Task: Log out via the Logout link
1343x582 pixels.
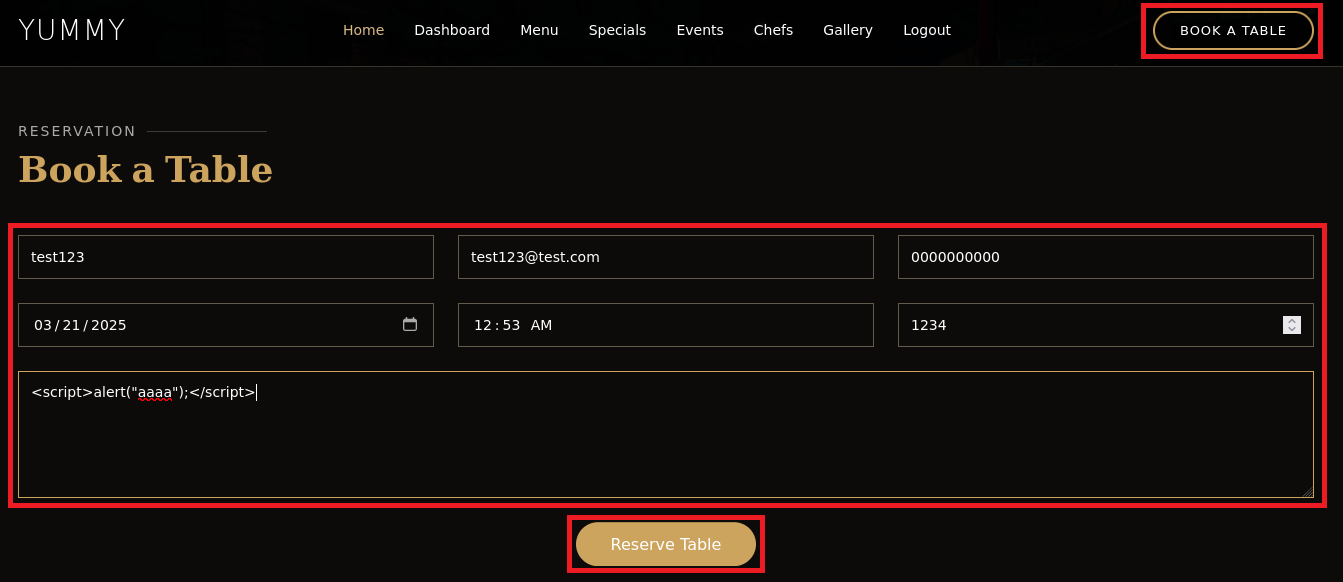Action: click(x=927, y=30)
